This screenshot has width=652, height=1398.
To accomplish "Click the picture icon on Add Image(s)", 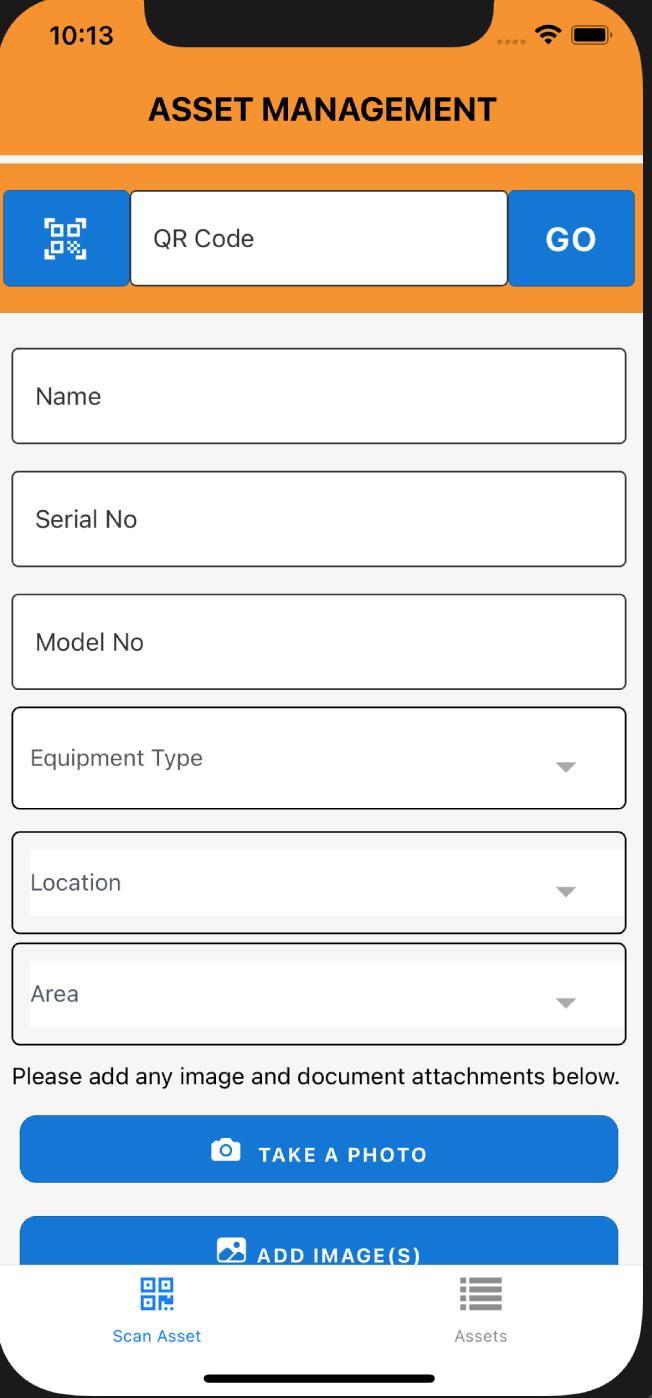I will coord(231,1250).
